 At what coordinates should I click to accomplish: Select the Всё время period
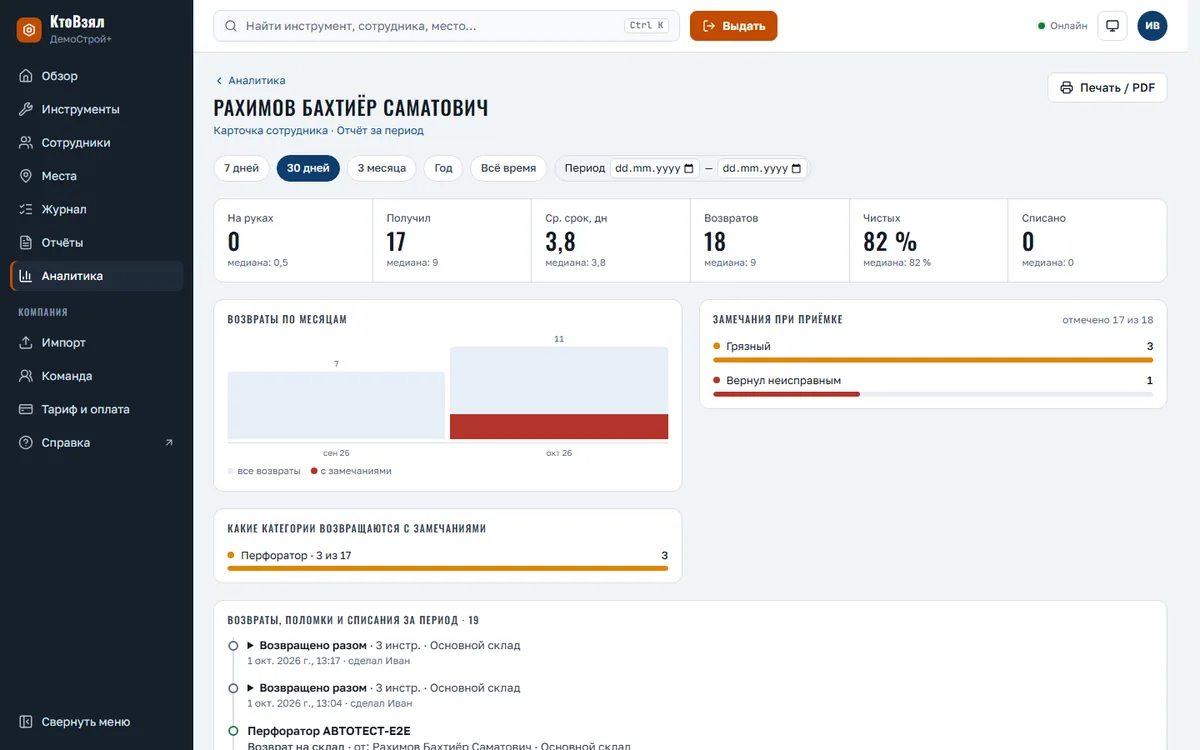click(x=509, y=168)
